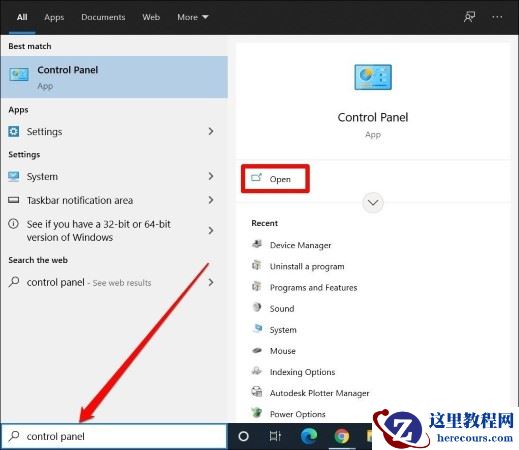The height and width of the screenshot is (450, 519).
Task: Open the More filter dropdown
Action: [193, 17]
